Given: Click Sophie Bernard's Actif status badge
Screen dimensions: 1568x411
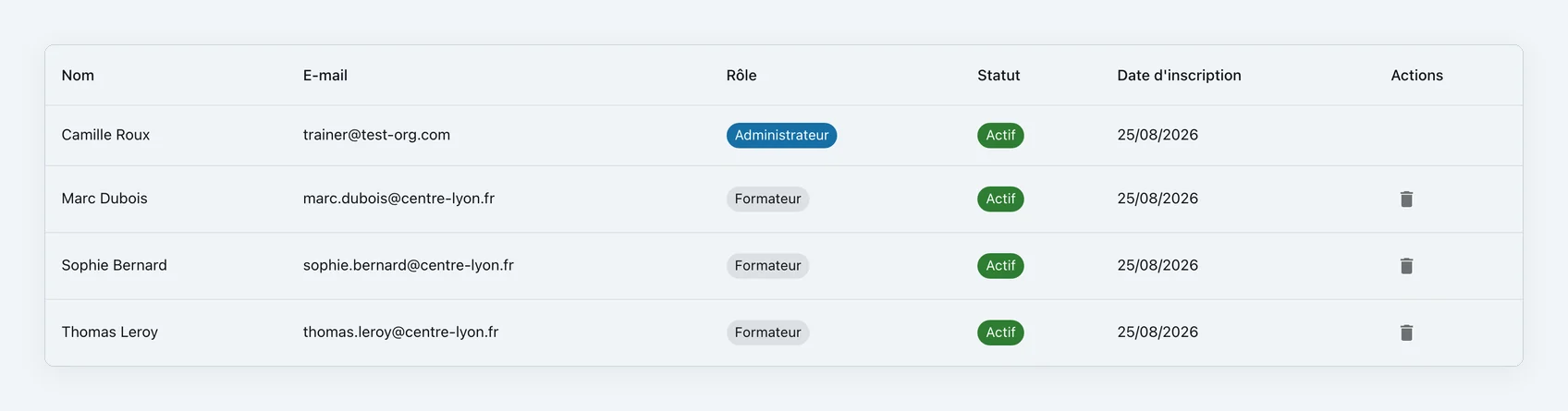Looking at the screenshot, I should point(1000,266).
